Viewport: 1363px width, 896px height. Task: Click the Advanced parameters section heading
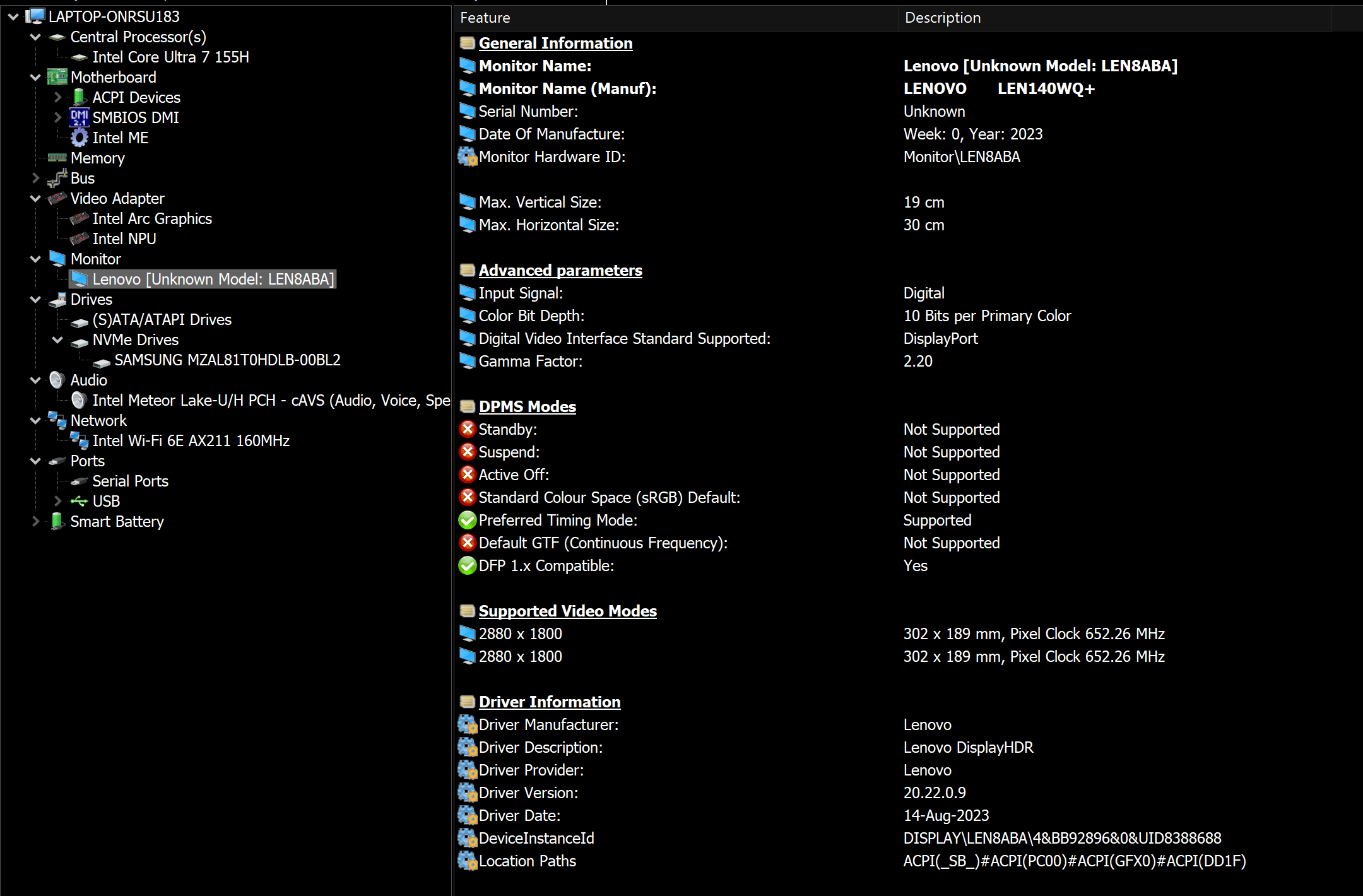[x=560, y=270]
